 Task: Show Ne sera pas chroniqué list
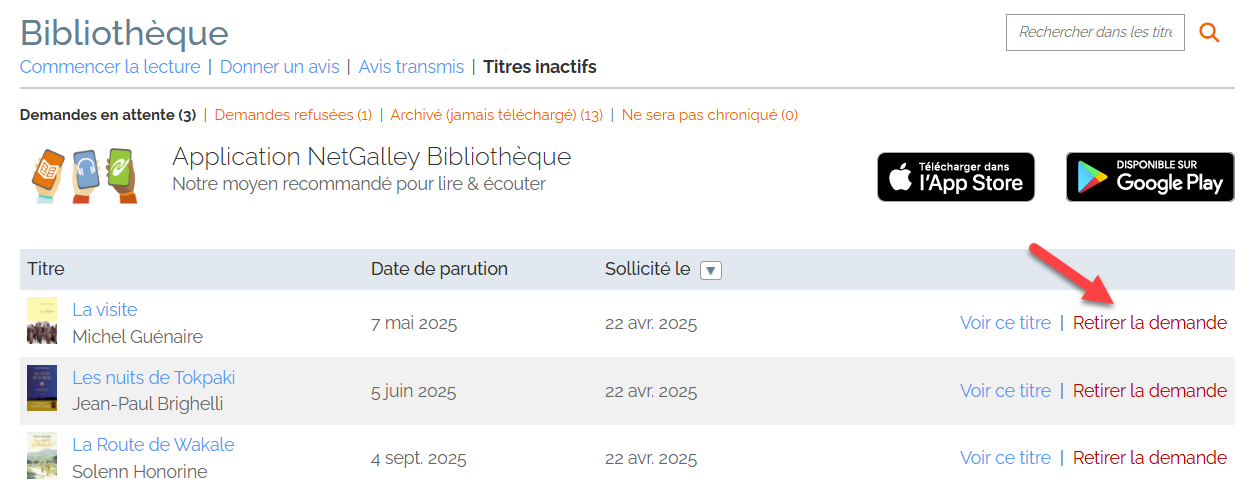coord(709,115)
